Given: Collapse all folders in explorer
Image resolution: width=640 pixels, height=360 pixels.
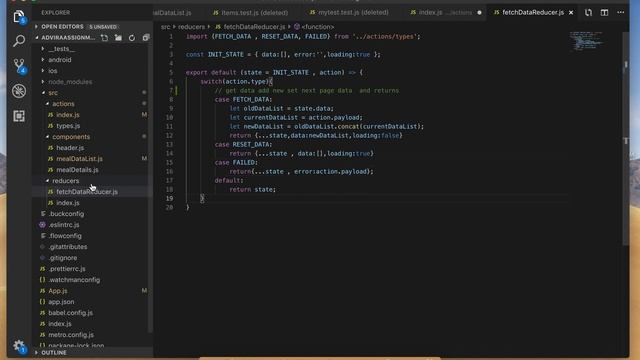Looking at the screenshot, I should coord(146,38).
